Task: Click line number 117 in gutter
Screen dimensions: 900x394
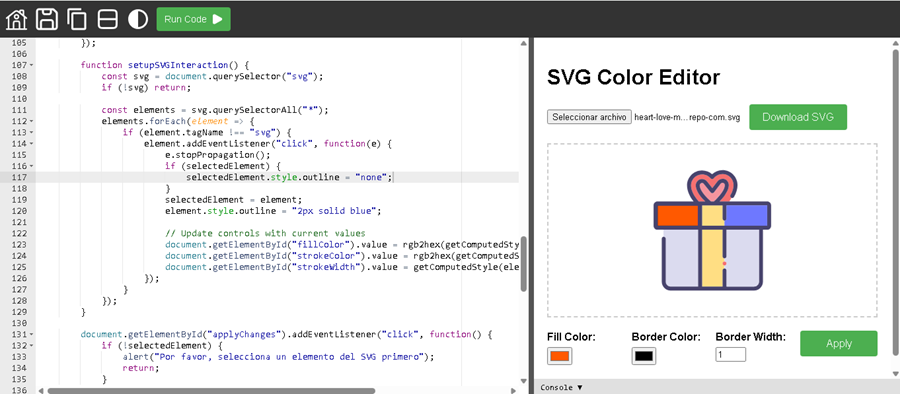Action: pos(19,177)
